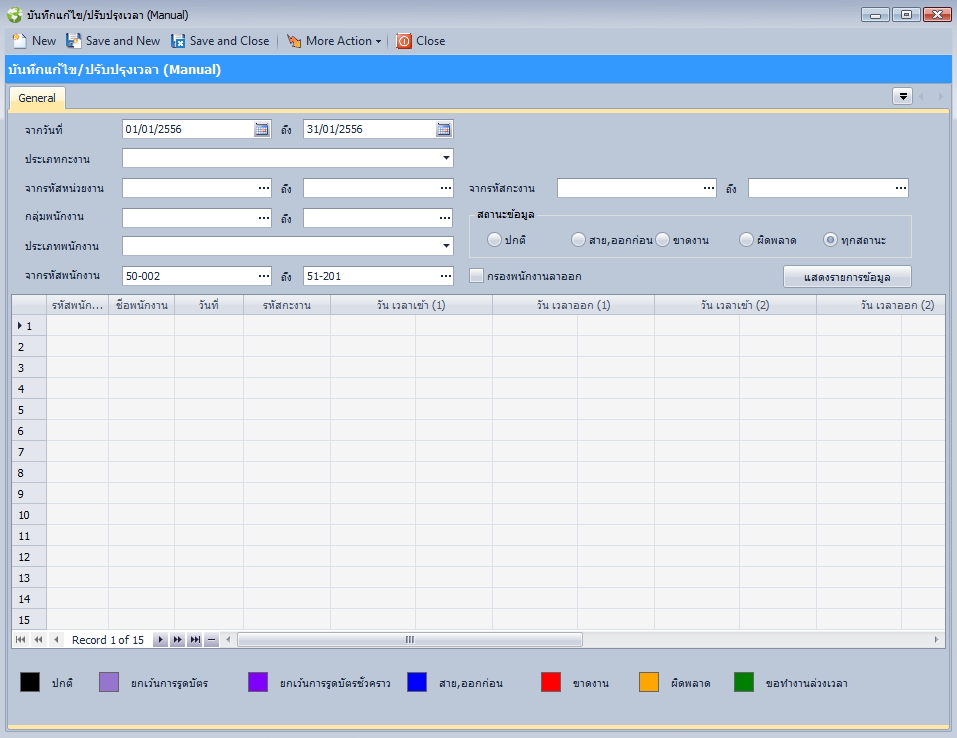The width and height of the screenshot is (957, 738).
Task: Click the Save and Close disk icon
Action: point(178,41)
